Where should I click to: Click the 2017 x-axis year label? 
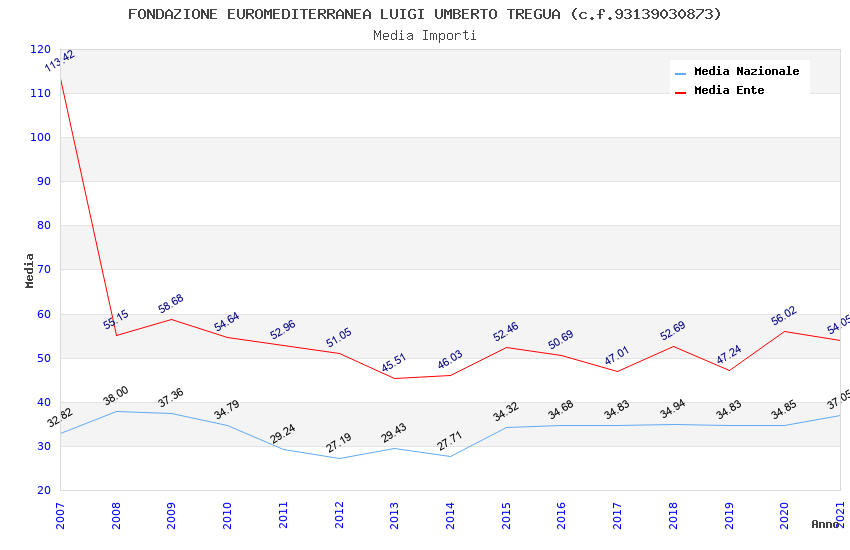pos(617,516)
